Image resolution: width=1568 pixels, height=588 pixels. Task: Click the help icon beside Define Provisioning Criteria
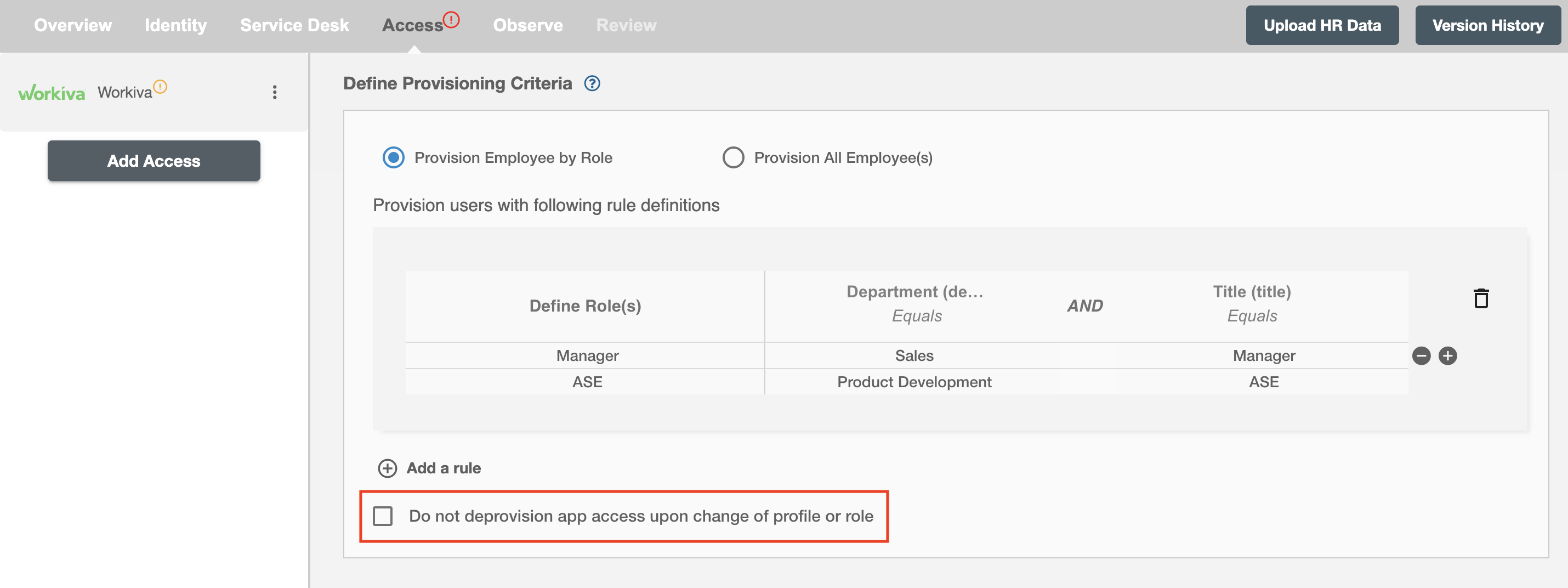pyautogui.click(x=592, y=83)
